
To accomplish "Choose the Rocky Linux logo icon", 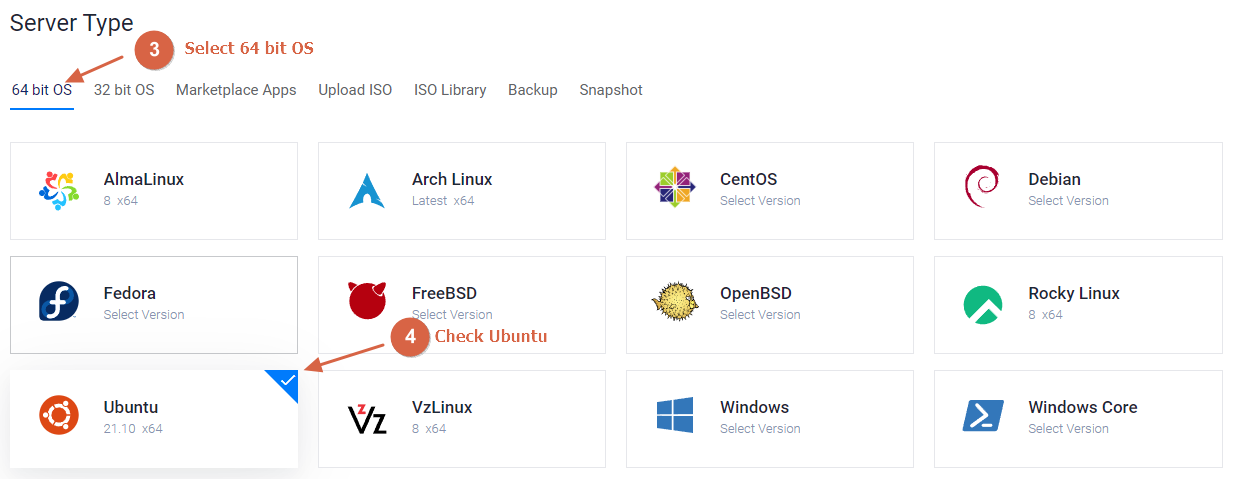I will [983, 305].
